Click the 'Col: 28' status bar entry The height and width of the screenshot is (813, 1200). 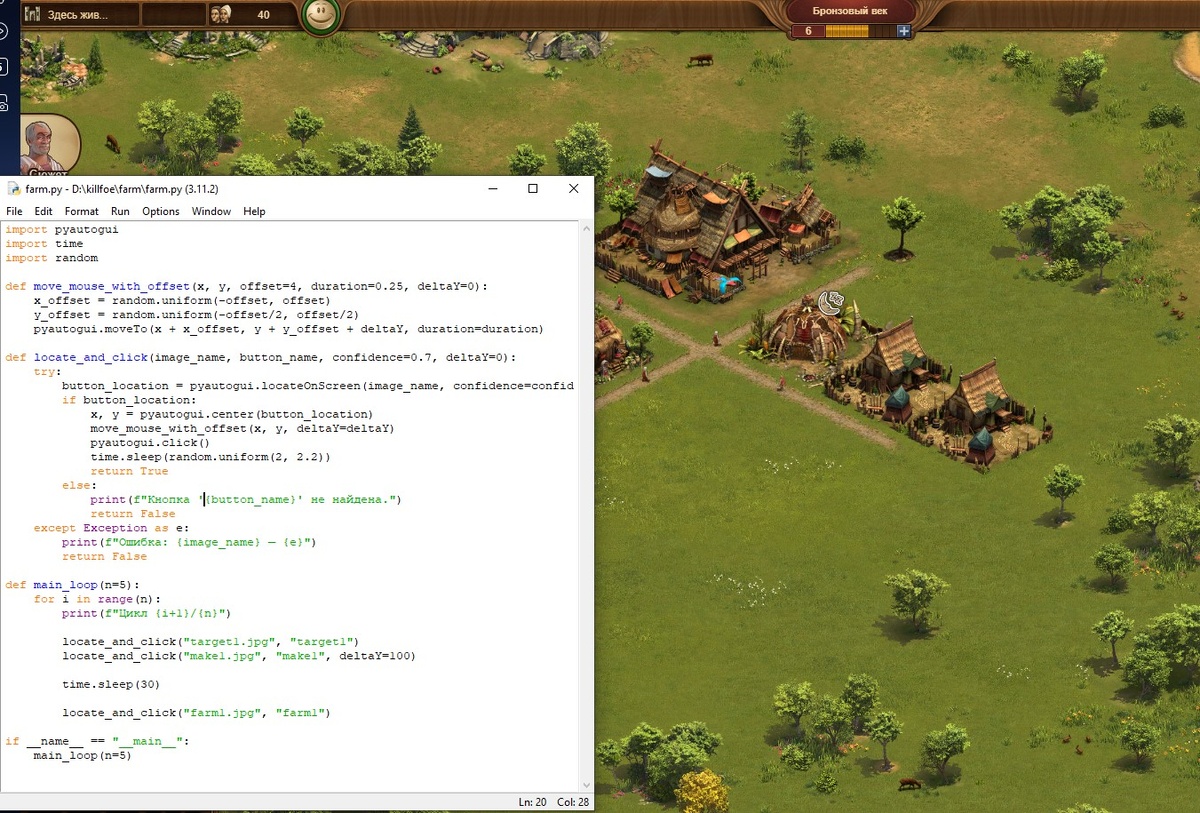click(572, 803)
